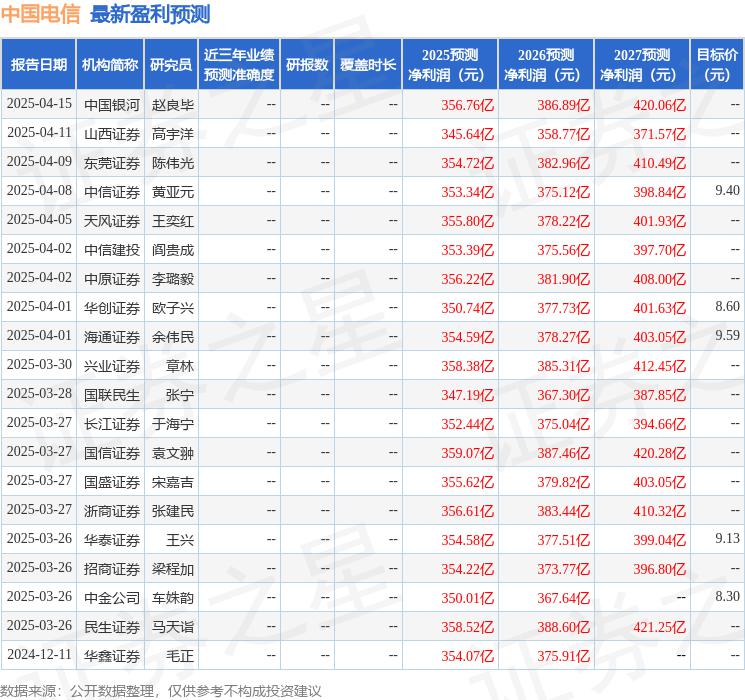Click target price 9.40
The width and height of the screenshot is (745, 700).
(x=727, y=191)
